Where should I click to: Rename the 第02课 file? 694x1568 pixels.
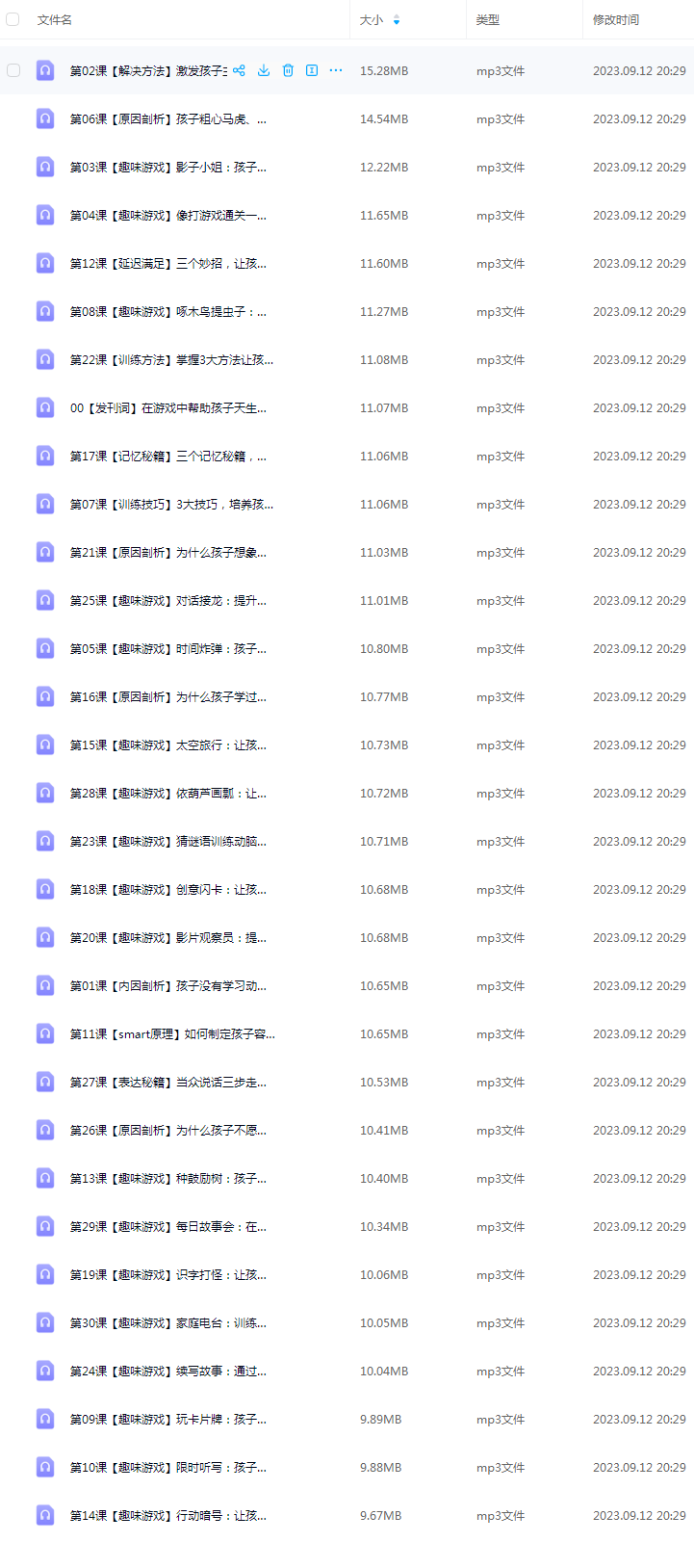click(312, 70)
